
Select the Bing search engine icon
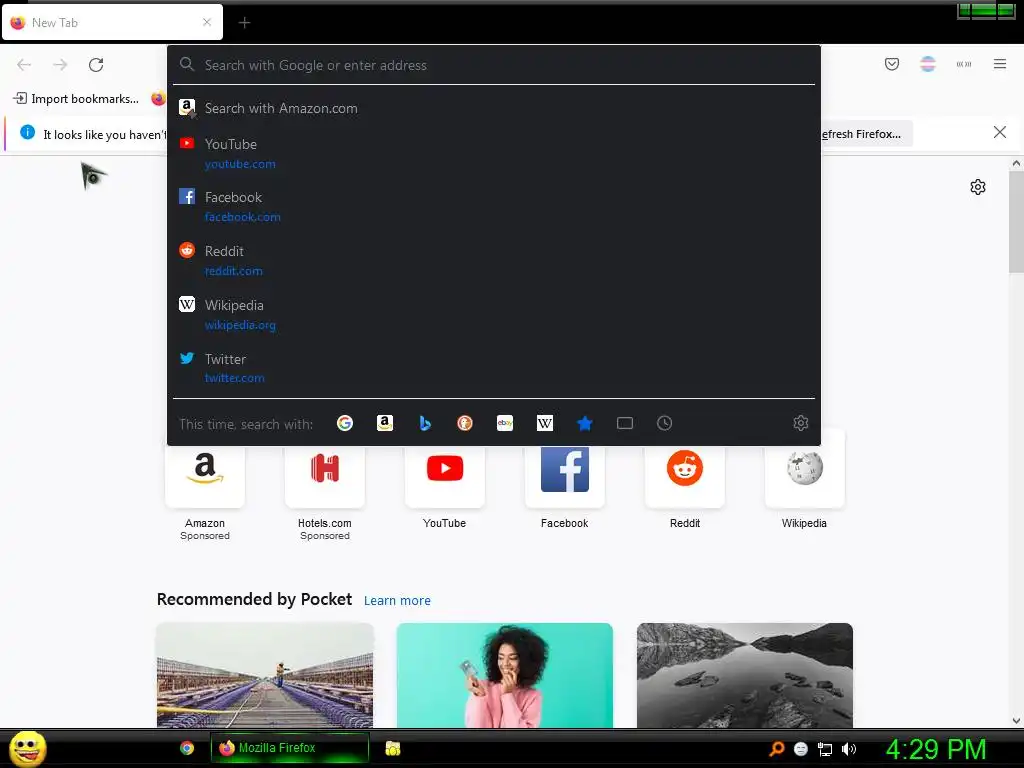coord(424,423)
